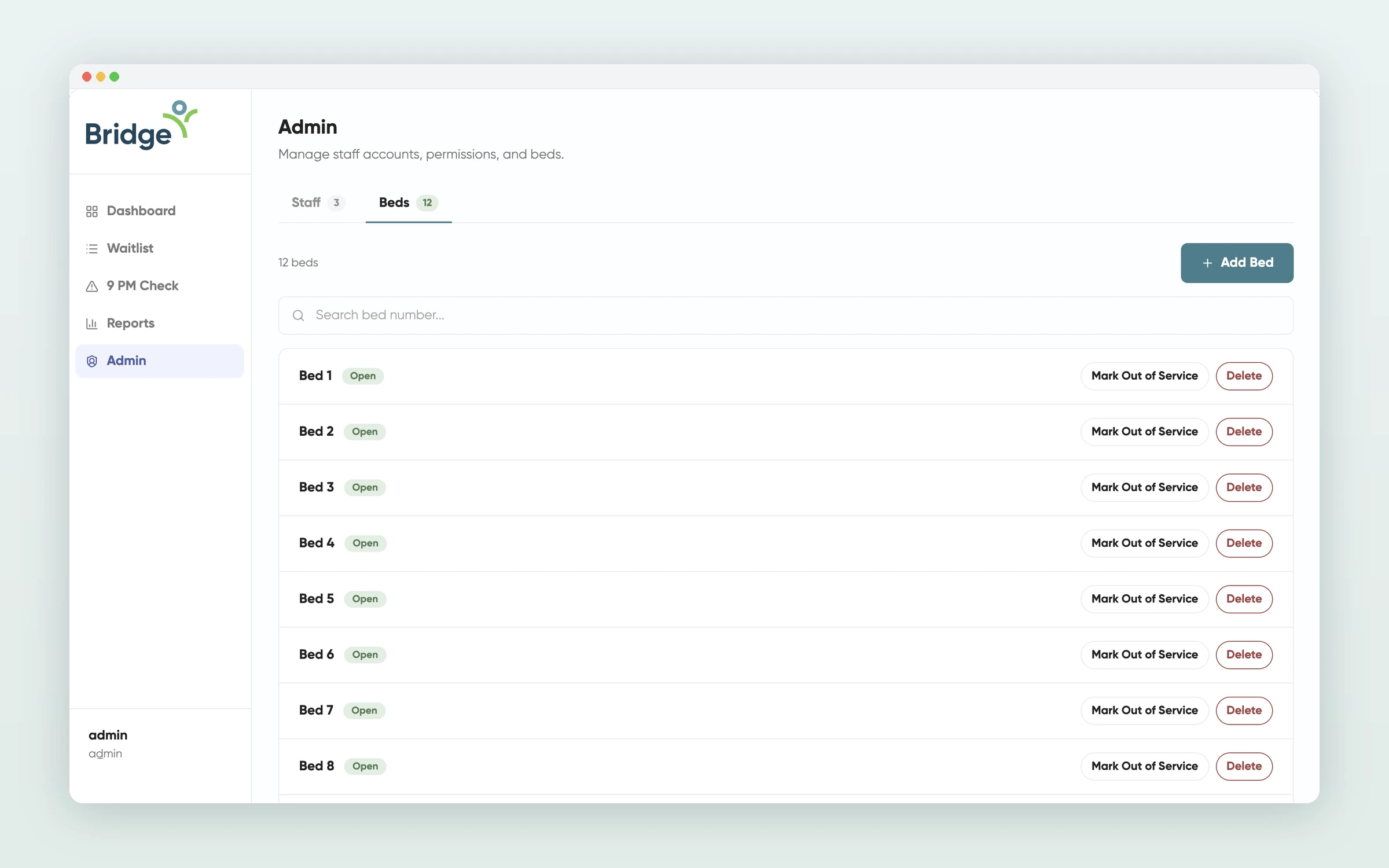Click the plus icon on Add Bed

point(1207,263)
